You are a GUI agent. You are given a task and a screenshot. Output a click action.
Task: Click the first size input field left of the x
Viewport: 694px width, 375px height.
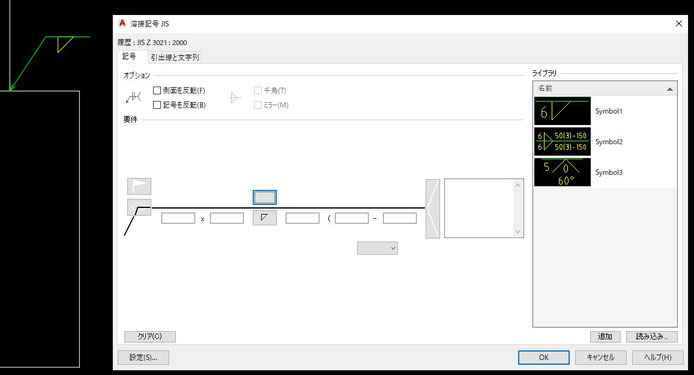pyautogui.click(x=178, y=218)
